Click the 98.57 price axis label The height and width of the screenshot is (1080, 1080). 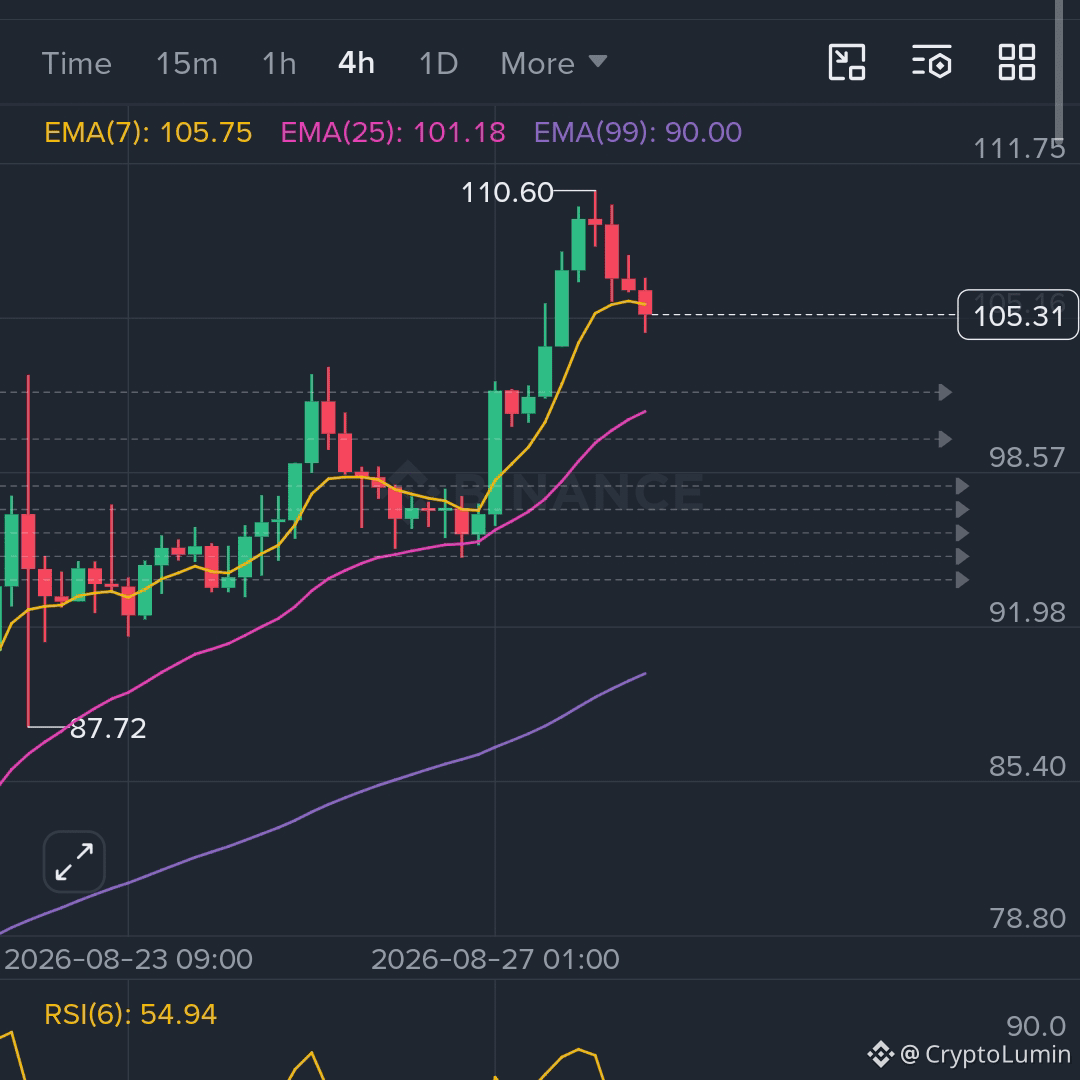1027,457
